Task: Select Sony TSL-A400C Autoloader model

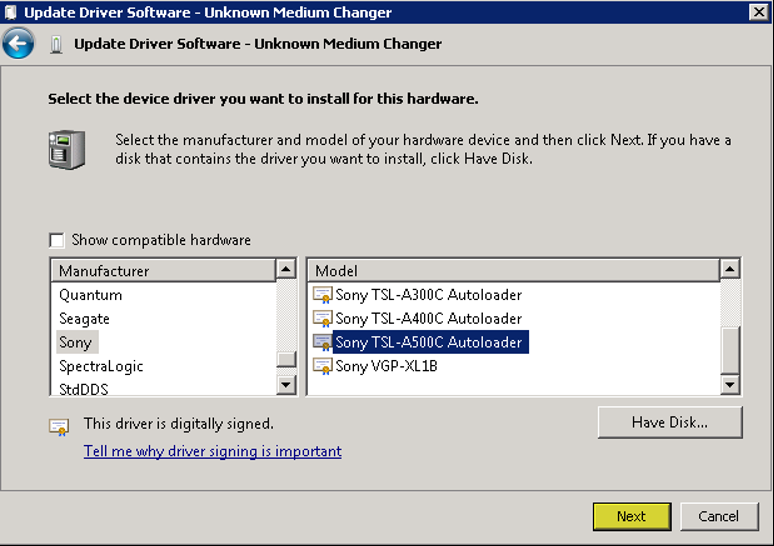Action: tap(428, 318)
